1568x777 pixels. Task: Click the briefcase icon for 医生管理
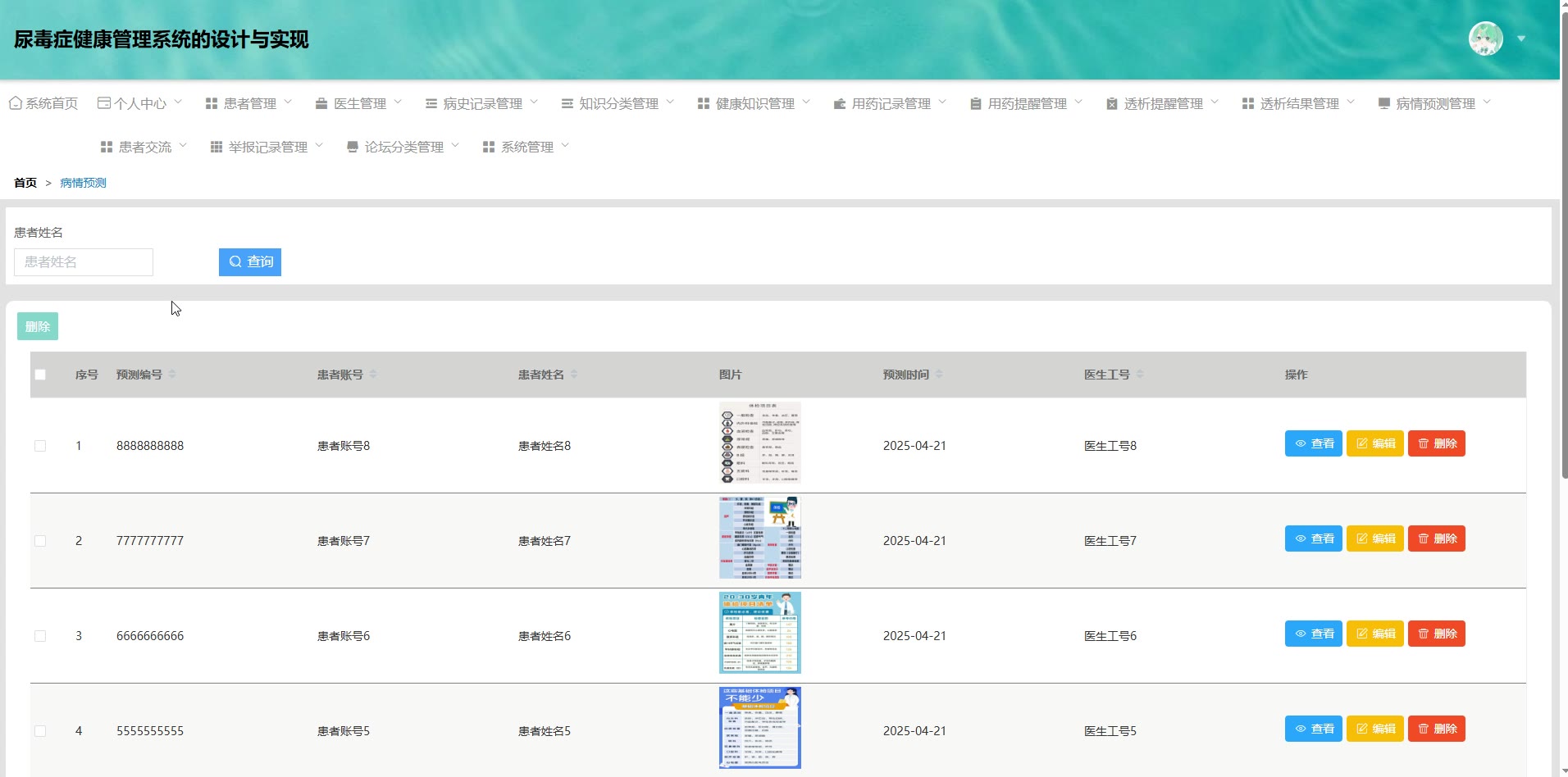(321, 104)
